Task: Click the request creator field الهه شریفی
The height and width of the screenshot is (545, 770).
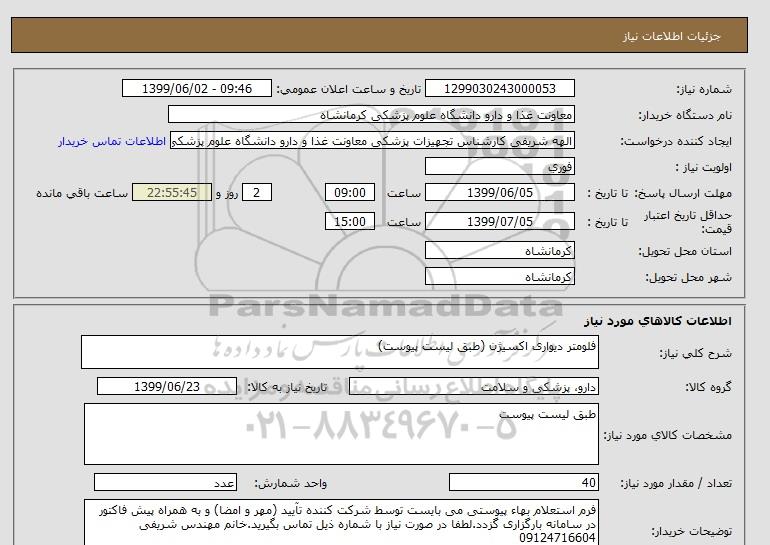Action: (372, 141)
